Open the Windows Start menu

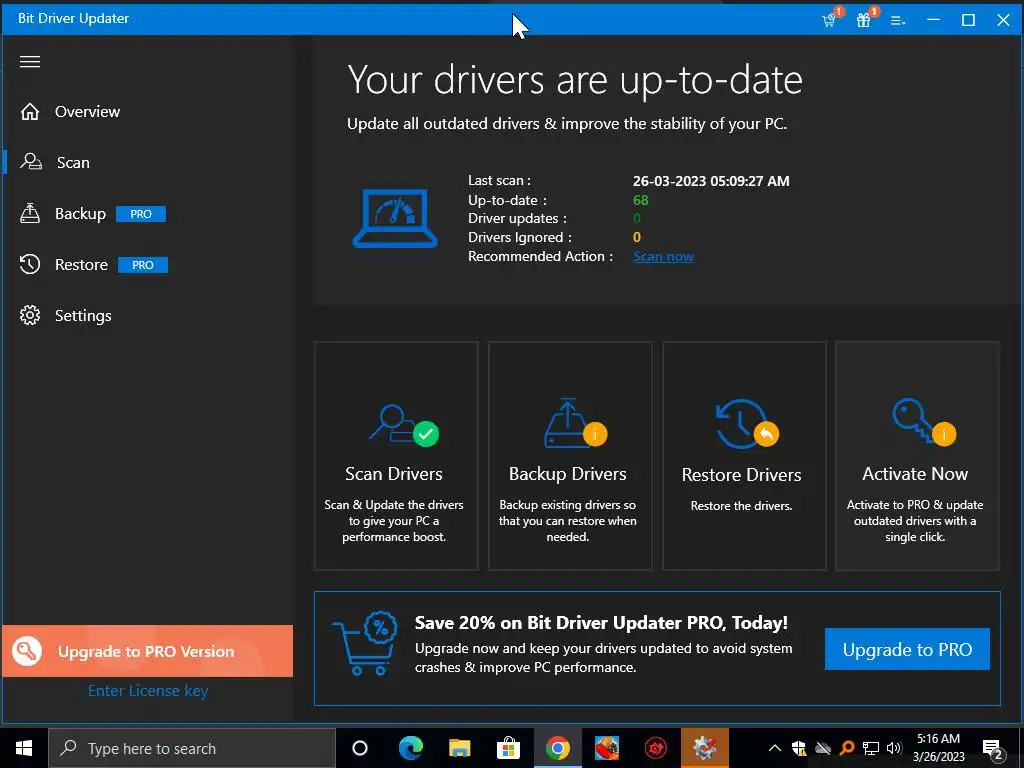[x=24, y=748]
